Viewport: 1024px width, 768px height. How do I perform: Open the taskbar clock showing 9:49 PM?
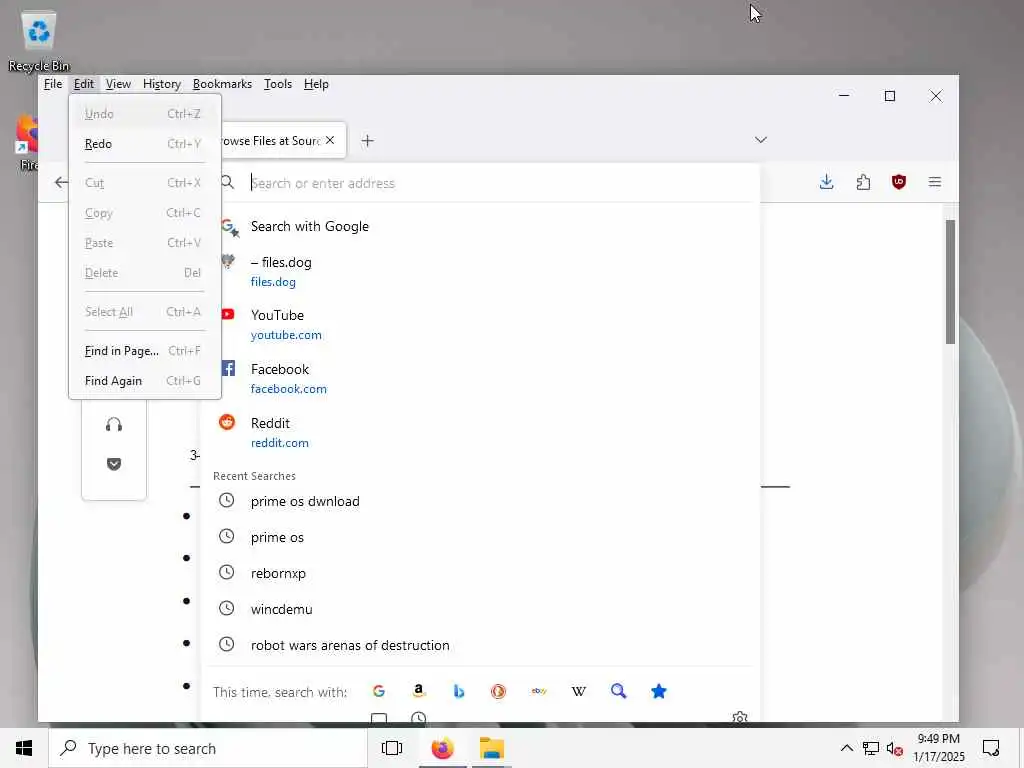pos(938,748)
